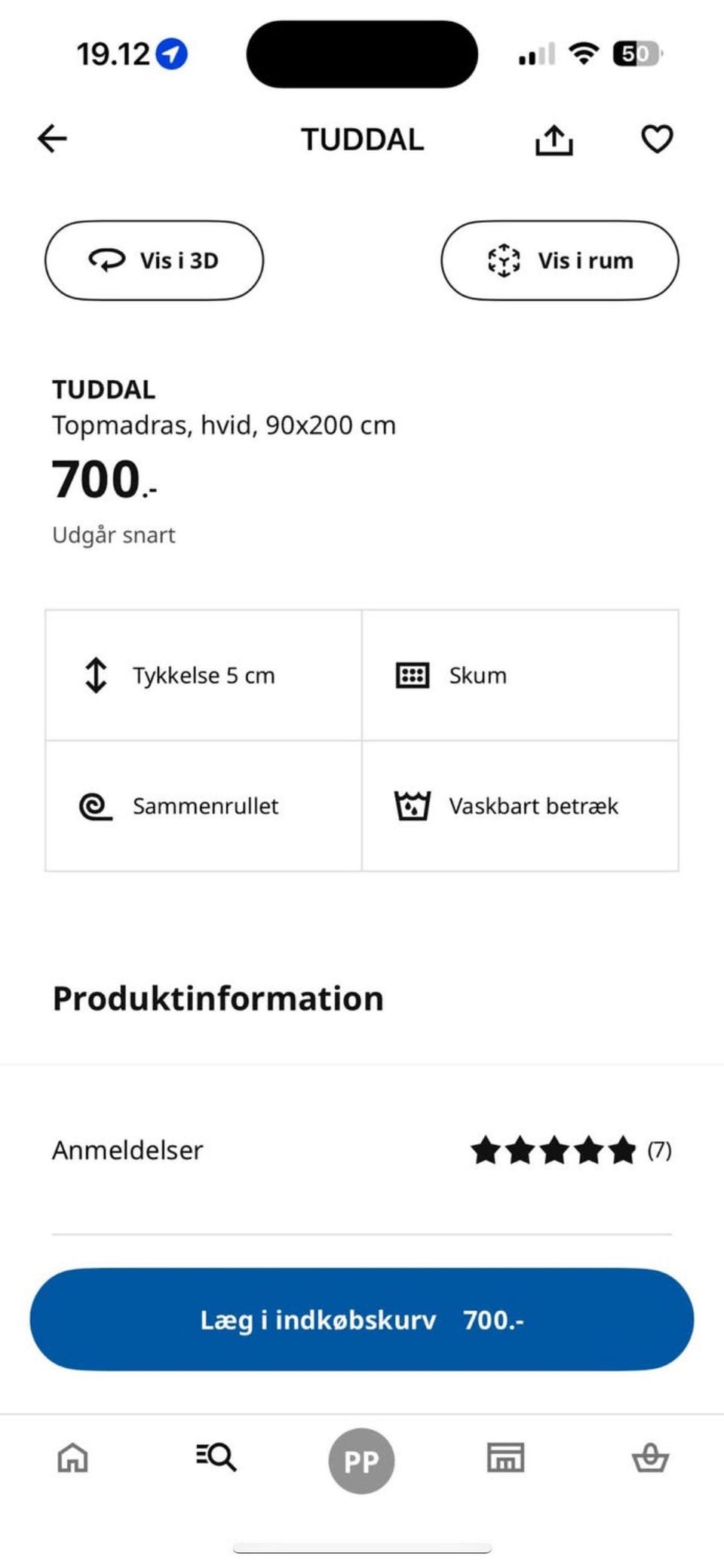Open the Vis i 3D view
Viewport: 724px width, 1568px height.
click(x=154, y=260)
